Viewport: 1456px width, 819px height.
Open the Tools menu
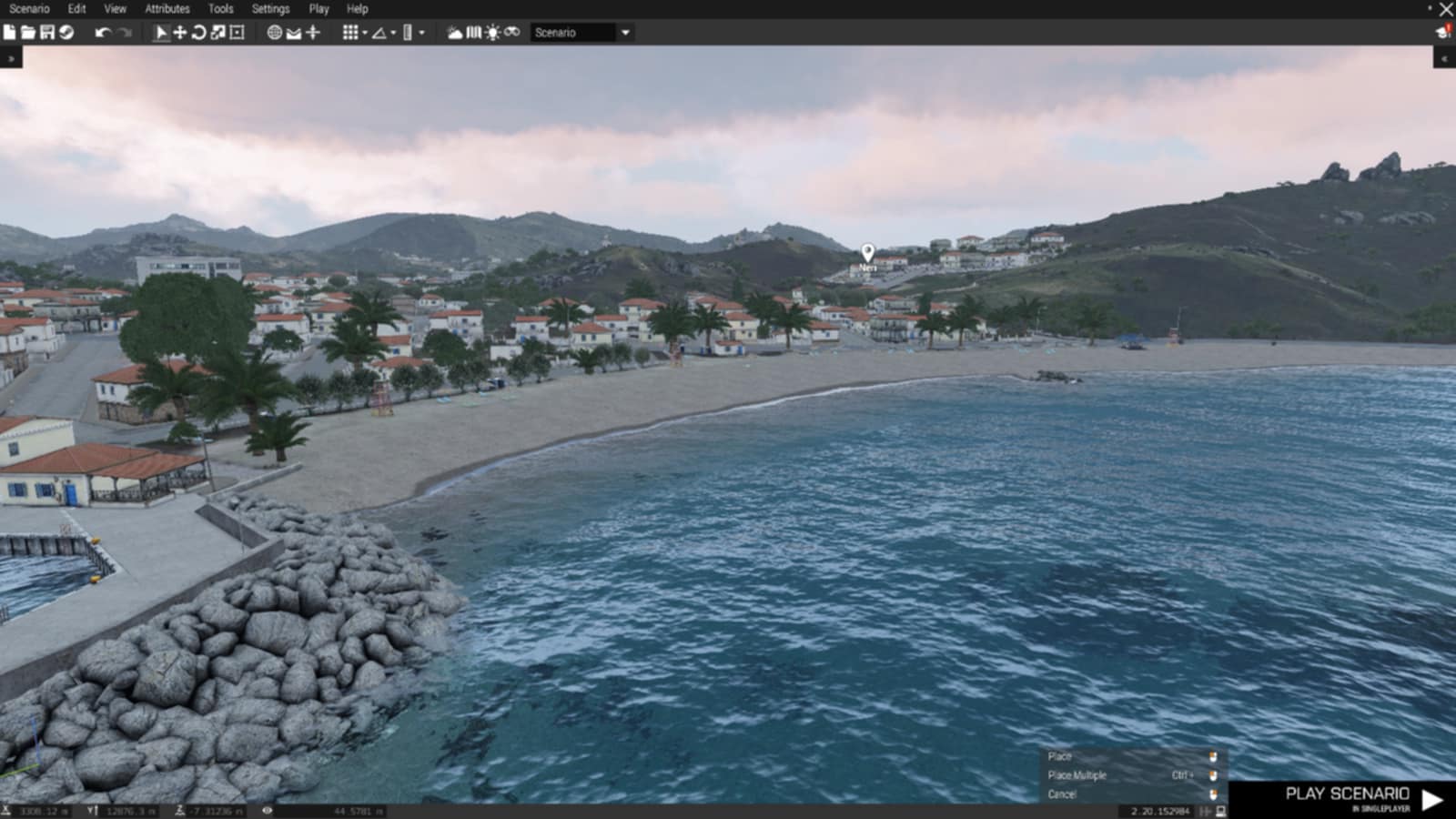220,8
